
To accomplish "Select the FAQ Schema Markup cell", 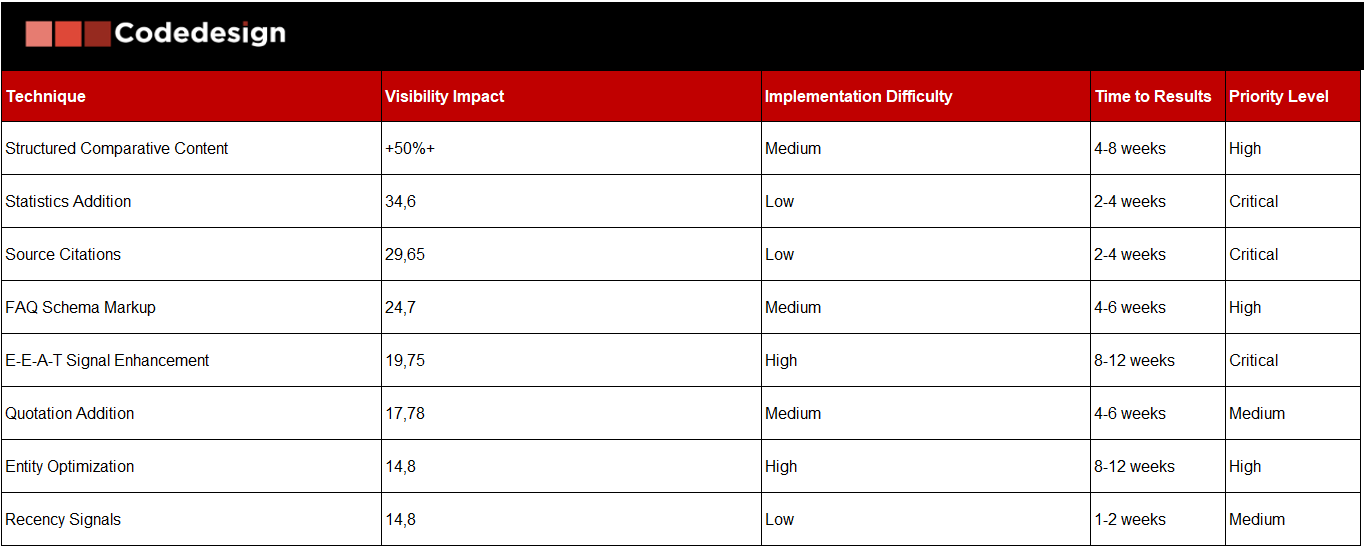I will [81, 308].
